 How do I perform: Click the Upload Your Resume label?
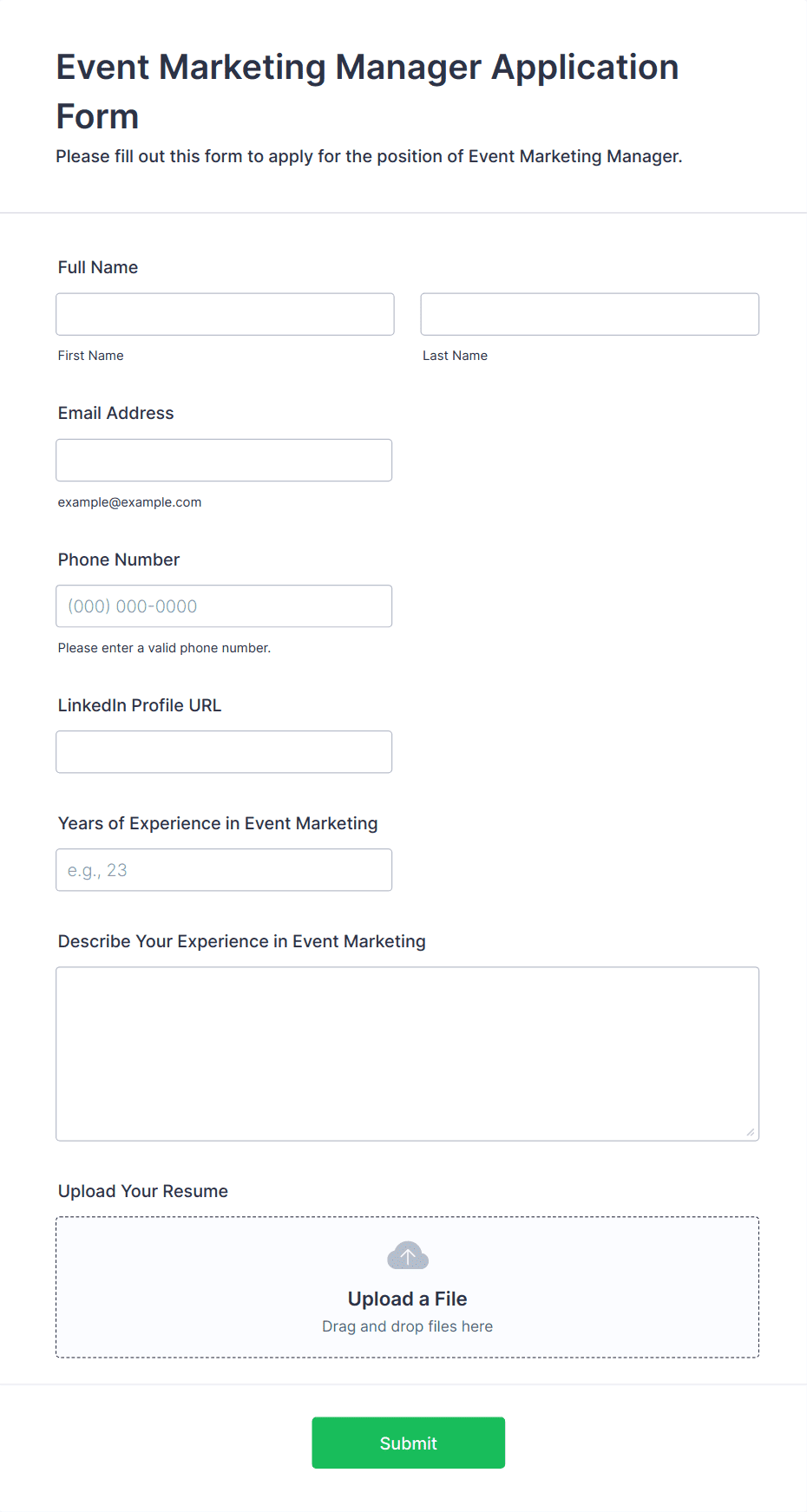pos(143,1191)
